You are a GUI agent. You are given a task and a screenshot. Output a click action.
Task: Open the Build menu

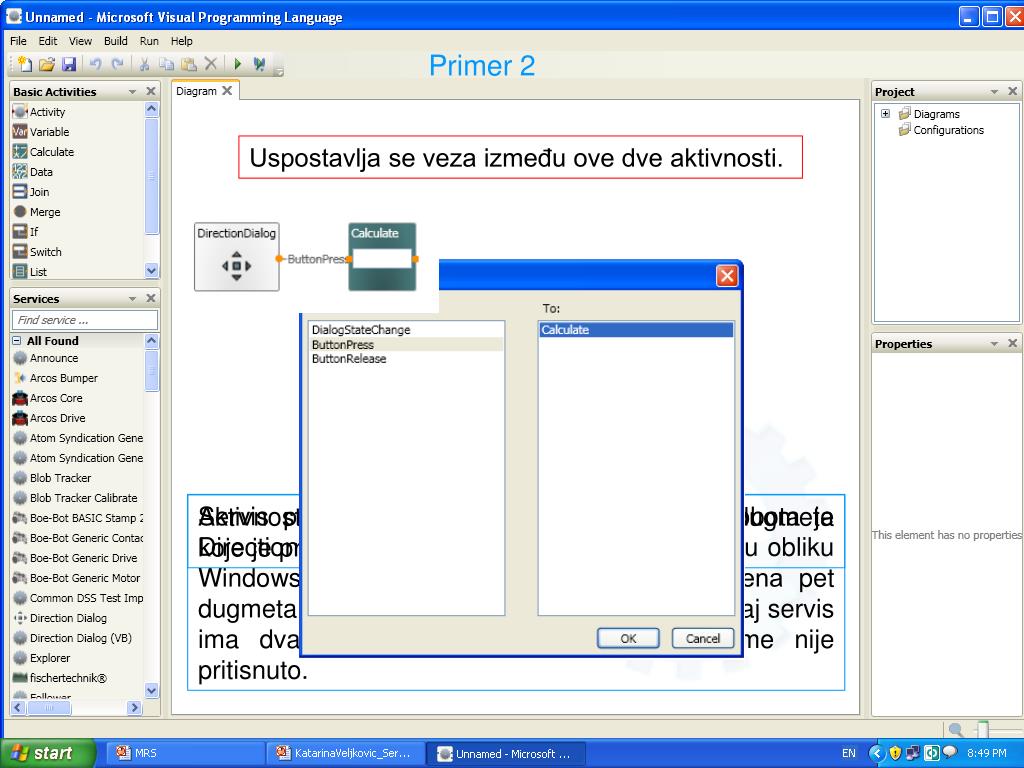(x=116, y=40)
